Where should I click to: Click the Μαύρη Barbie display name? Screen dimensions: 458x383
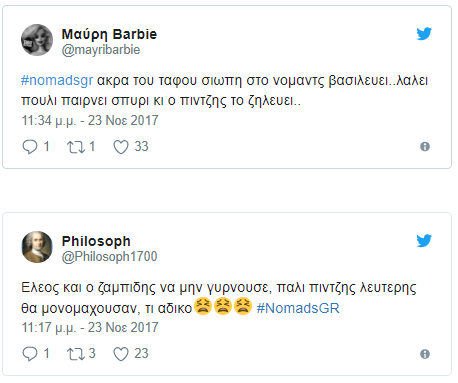(x=109, y=34)
